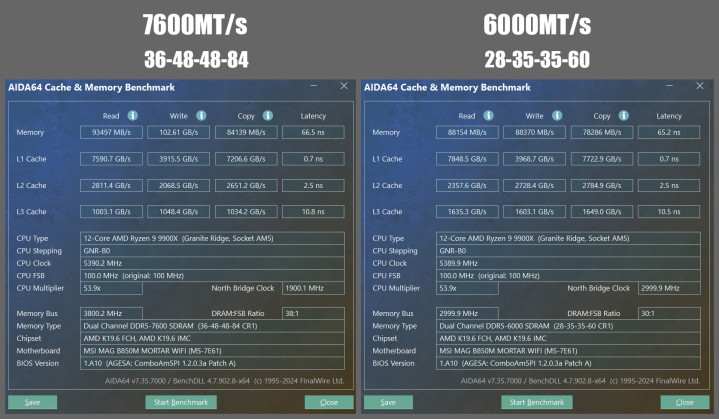Viewport: 719px width, 419px height.
Task: Select L1 Cache Copy value 7206.6 GB/s
Action: coord(246,159)
